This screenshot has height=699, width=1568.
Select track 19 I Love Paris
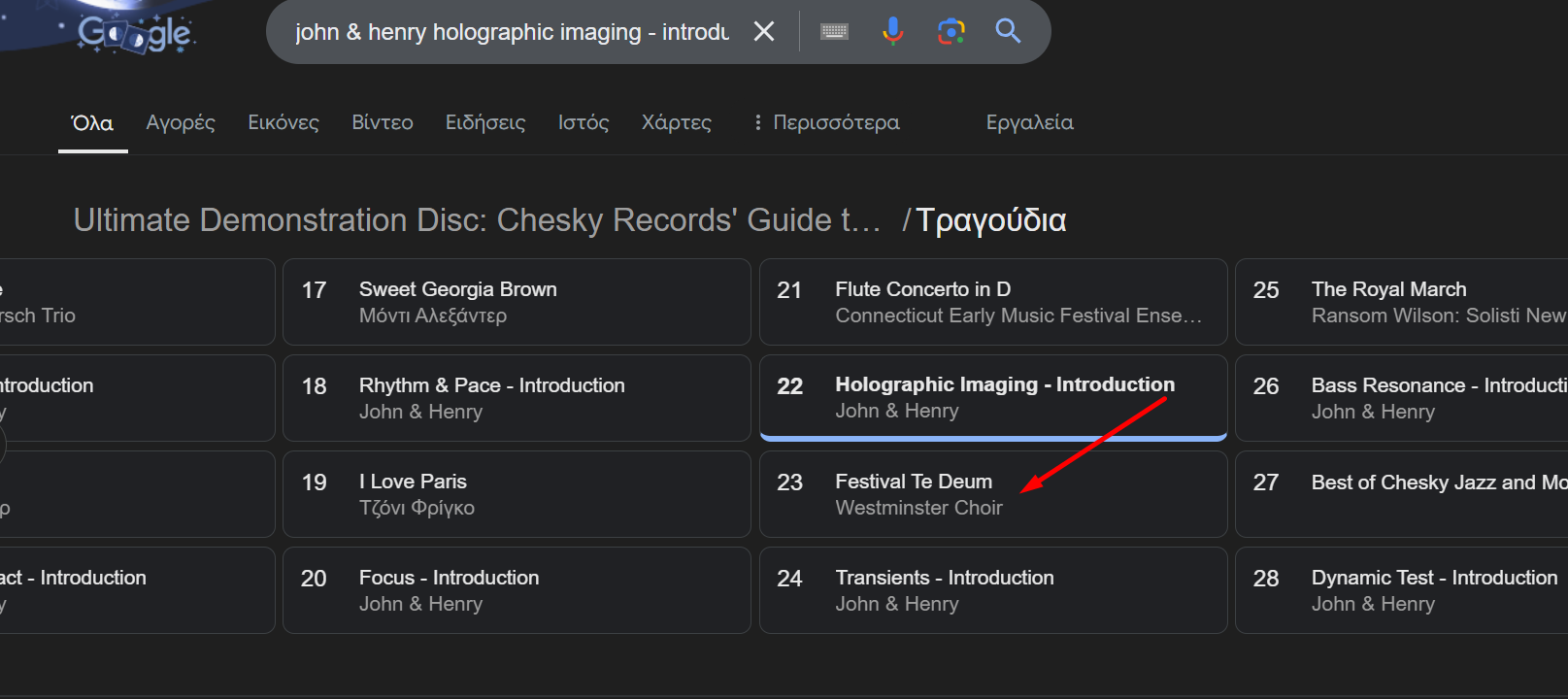(x=517, y=494)
